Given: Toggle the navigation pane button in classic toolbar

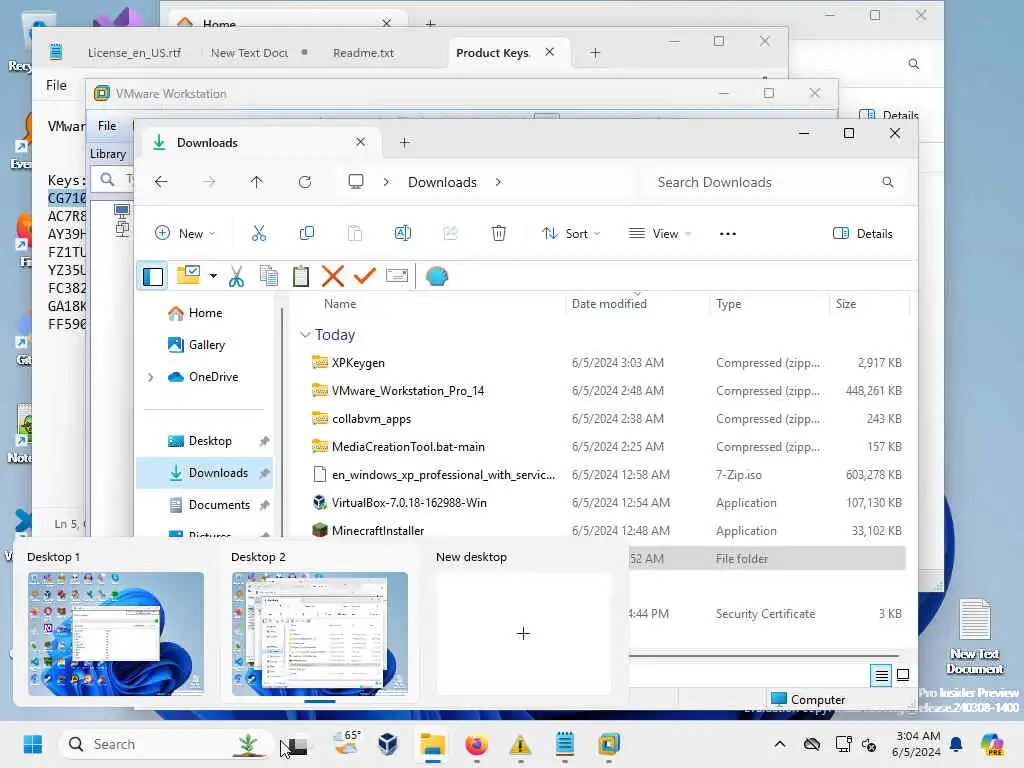Looking at the screenshot, I should 153,276.
